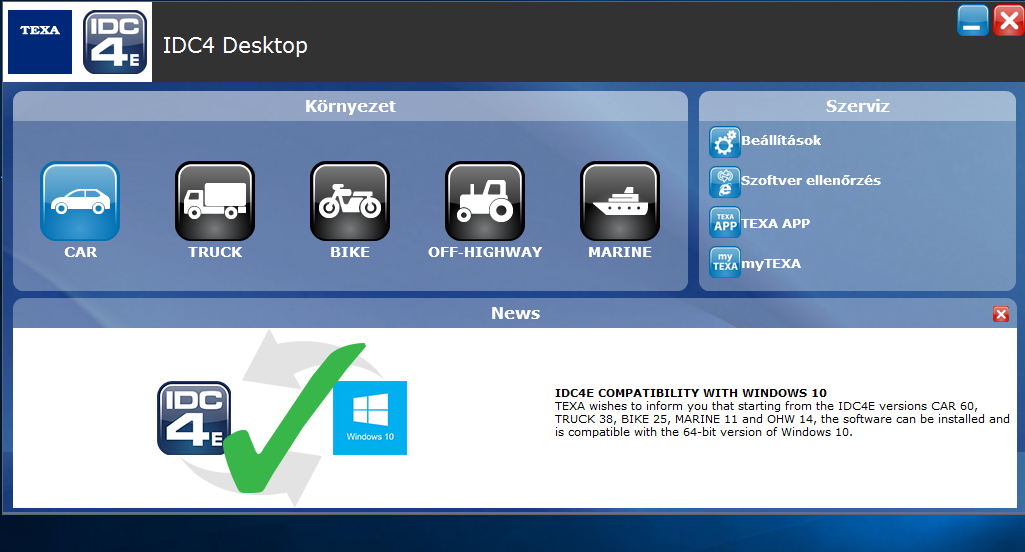Open the TEXA APP icon
The image size is (1025, 552).
[724, 222]
